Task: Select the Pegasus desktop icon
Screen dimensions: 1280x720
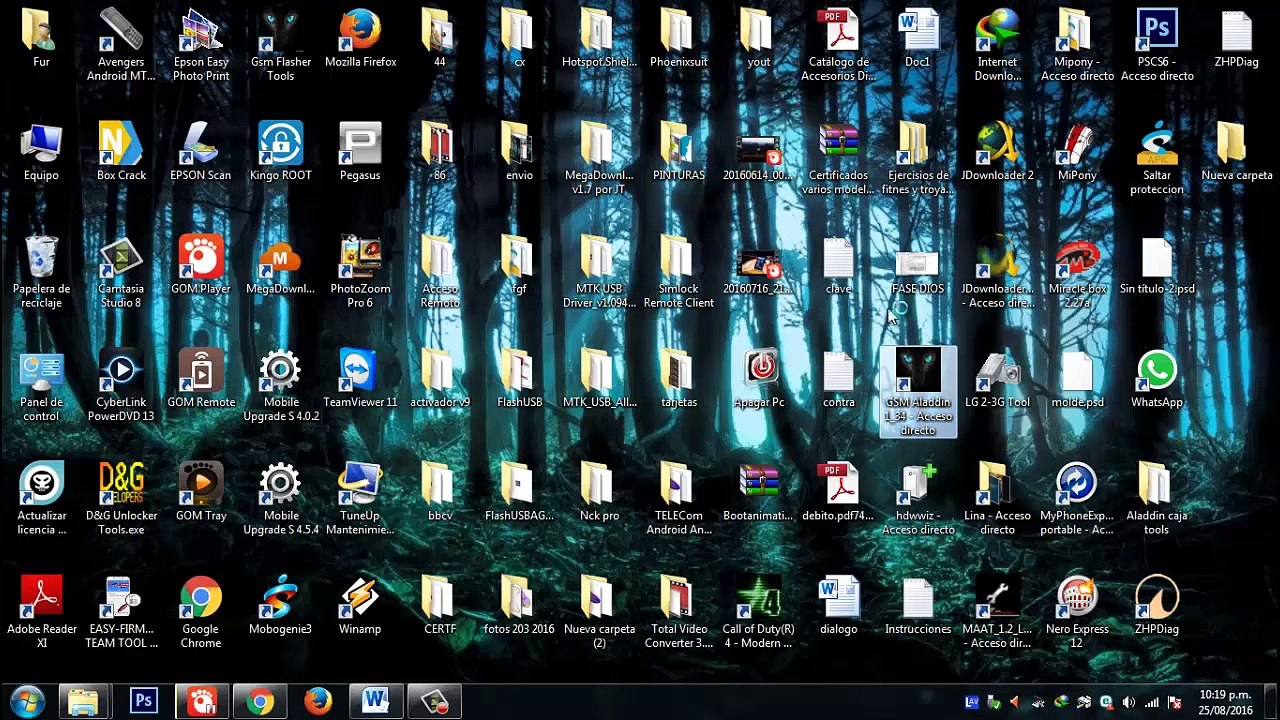Action: tap(360, 152)
